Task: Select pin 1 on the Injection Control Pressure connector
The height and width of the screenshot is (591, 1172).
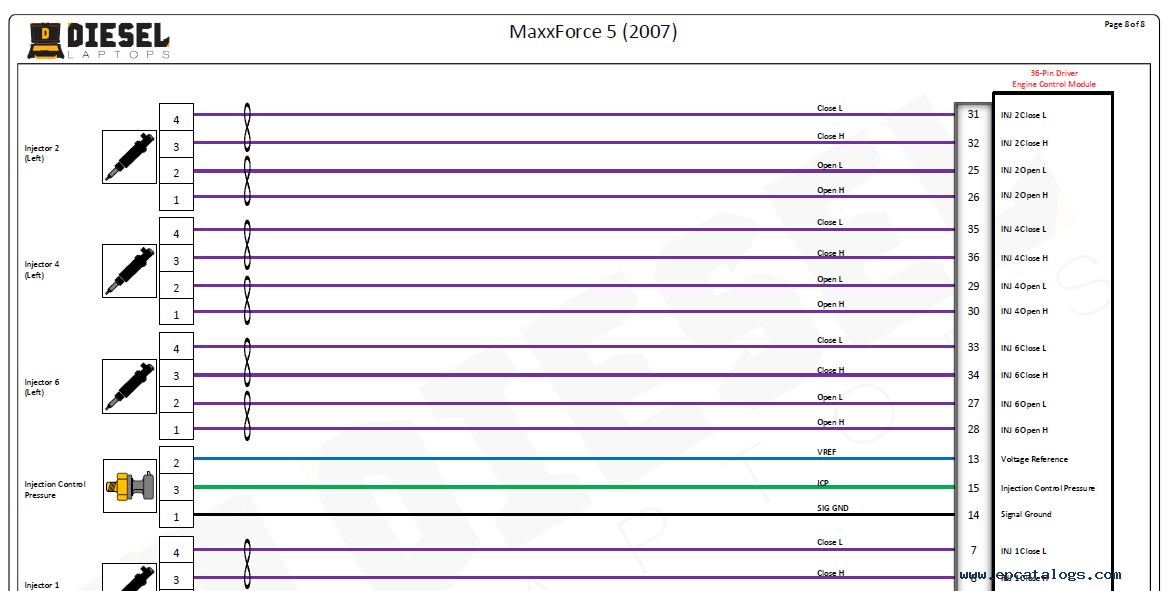Action: point(176,514)
